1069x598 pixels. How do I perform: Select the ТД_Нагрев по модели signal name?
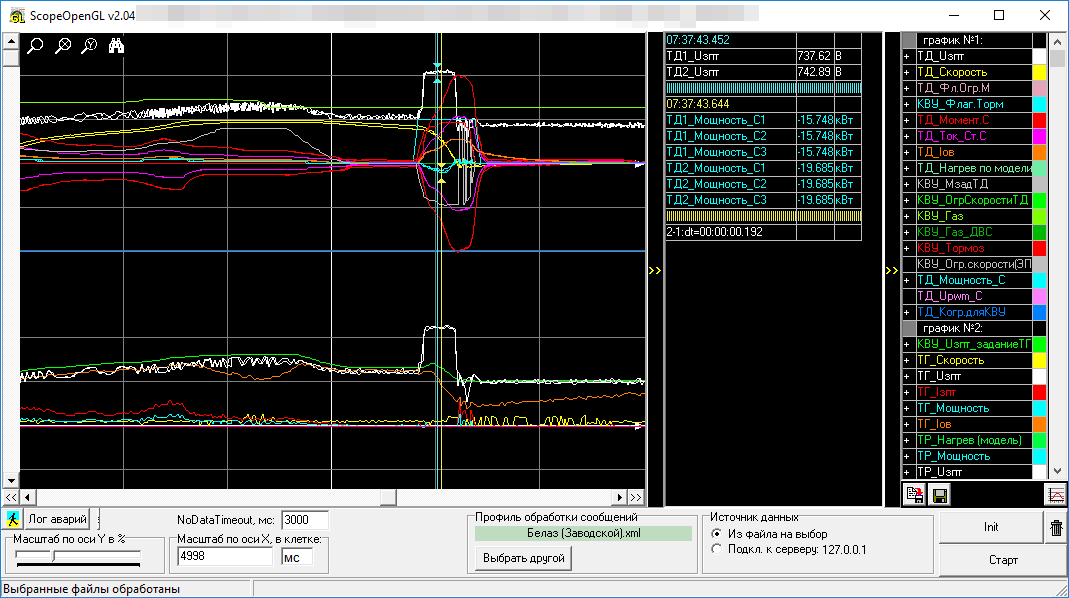pyautogui.click(x=974, y=168)
